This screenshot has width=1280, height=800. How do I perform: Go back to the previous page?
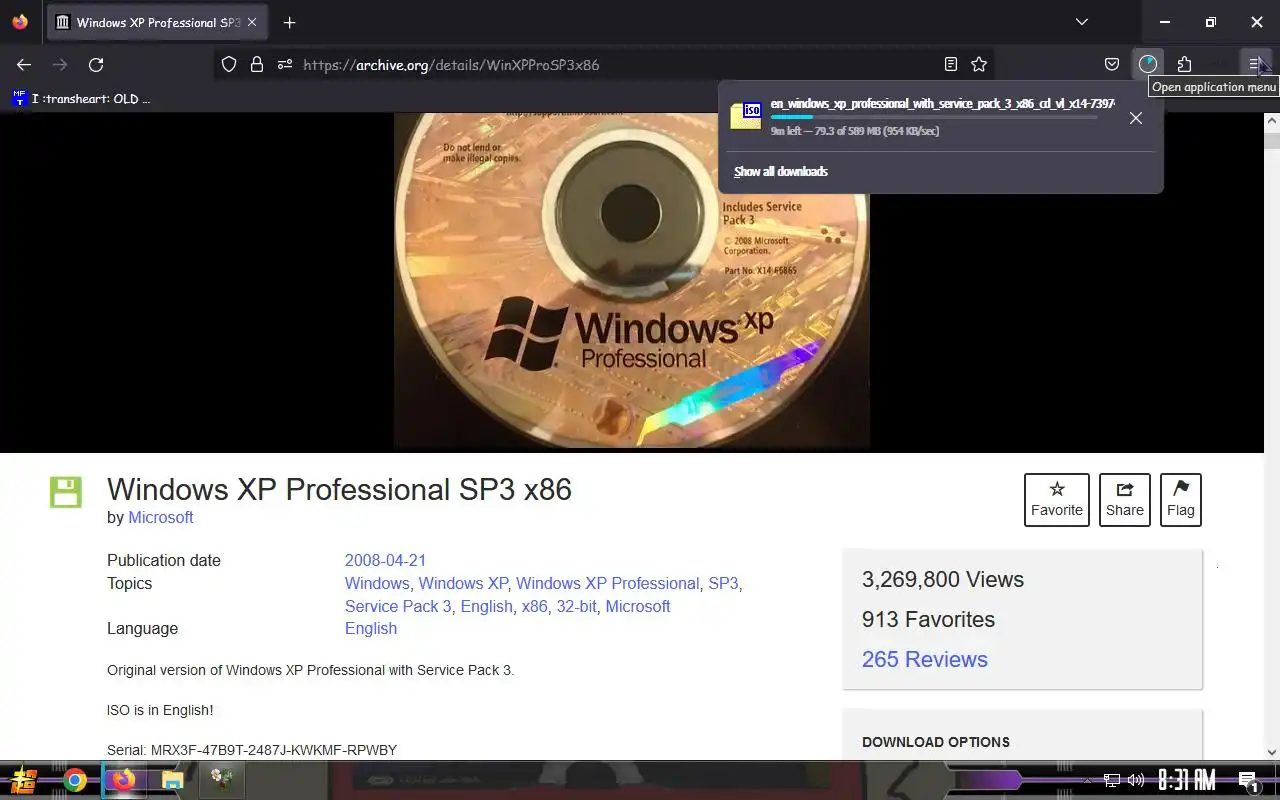point(24,64)
